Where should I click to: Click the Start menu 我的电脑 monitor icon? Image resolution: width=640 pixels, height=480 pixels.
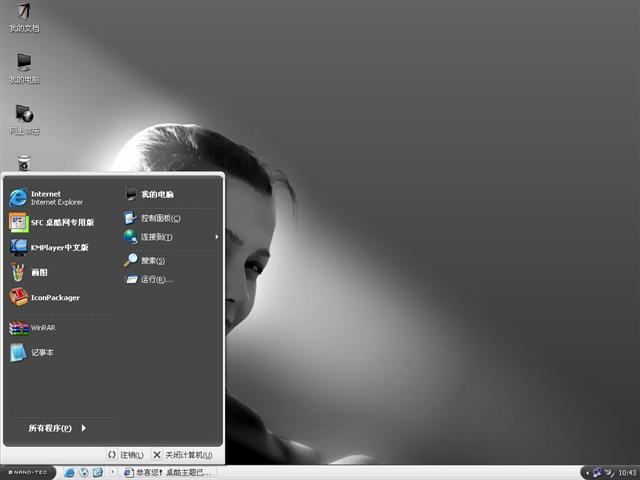point(131,194)
